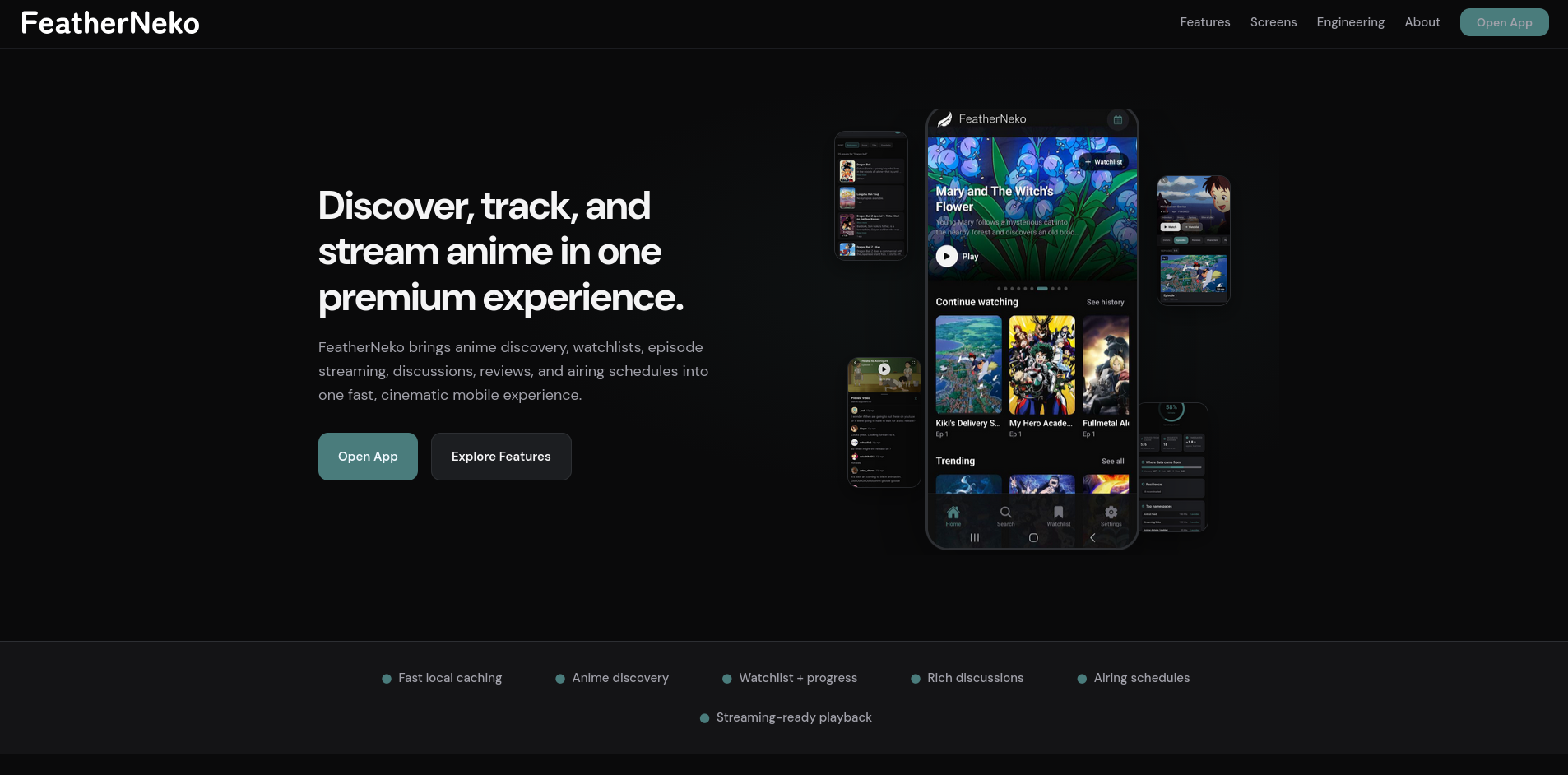The width and height of the screenshot is (1568, 775).
Task: Click the search results screen thumbnail
Action: coord(870,196)
